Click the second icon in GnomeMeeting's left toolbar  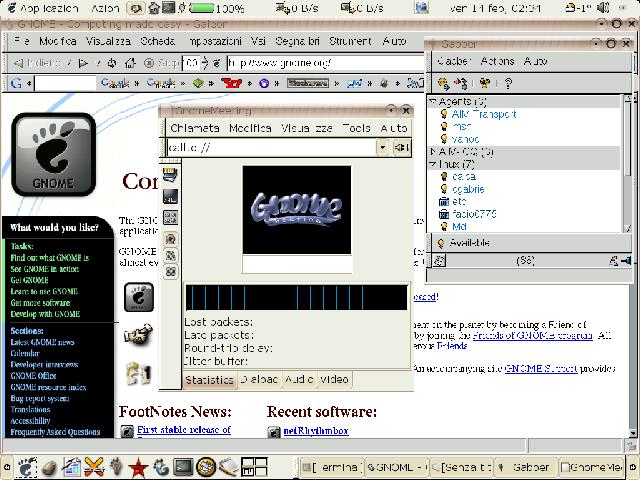click(x=170, y=196)
